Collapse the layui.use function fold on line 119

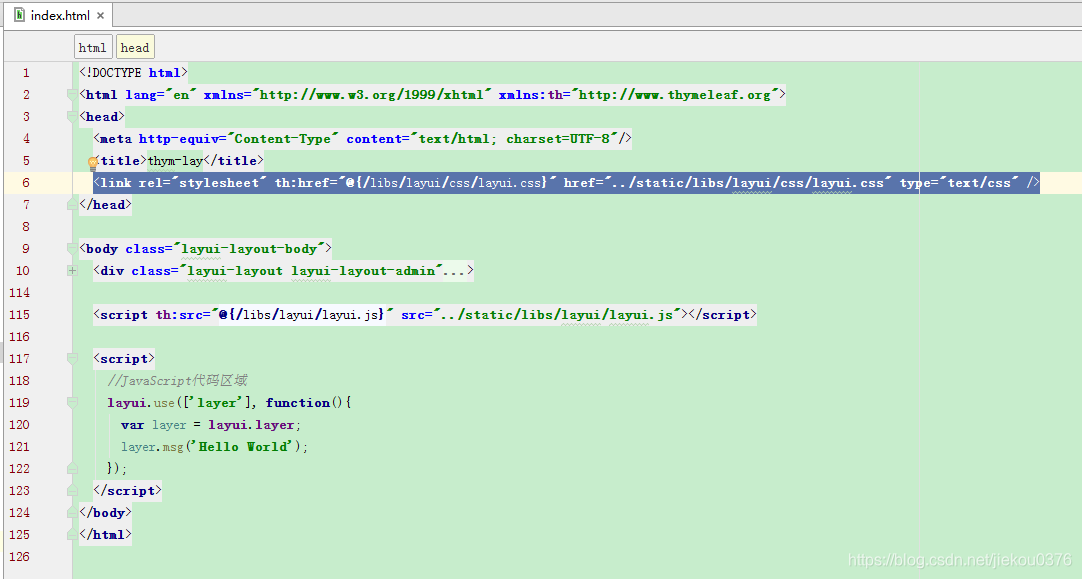click(x=72, y=402)
